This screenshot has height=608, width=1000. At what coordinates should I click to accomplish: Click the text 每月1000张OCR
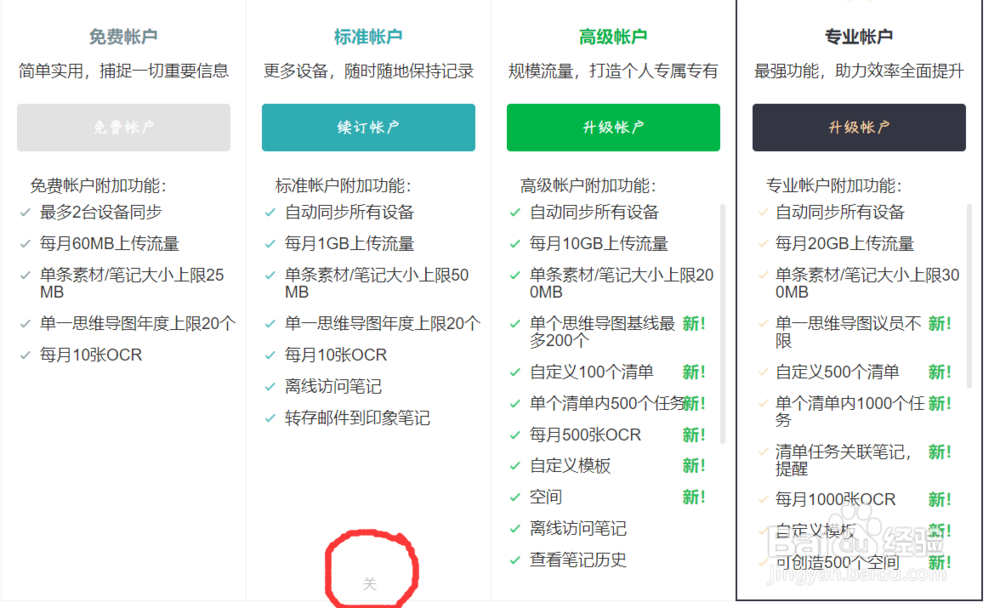(x=835, y=499)
